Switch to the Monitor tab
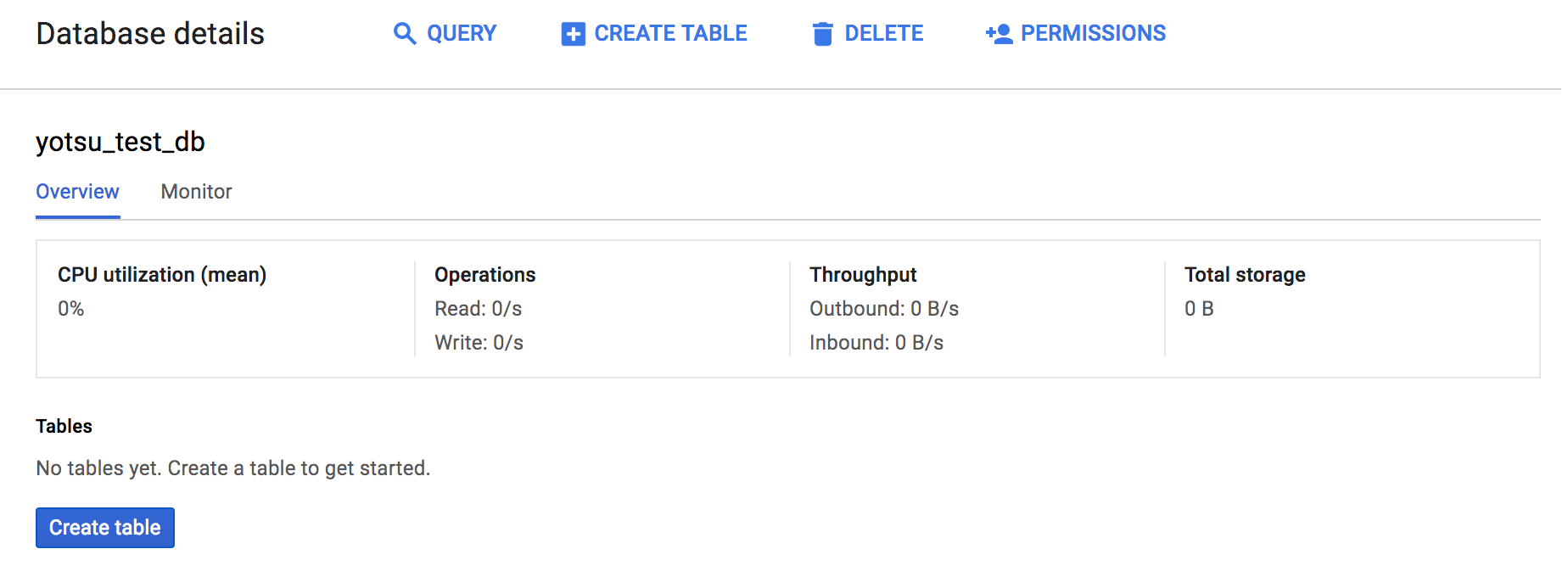The width and height of the screenshot is (1568, 577). click(x=196, y=192)
